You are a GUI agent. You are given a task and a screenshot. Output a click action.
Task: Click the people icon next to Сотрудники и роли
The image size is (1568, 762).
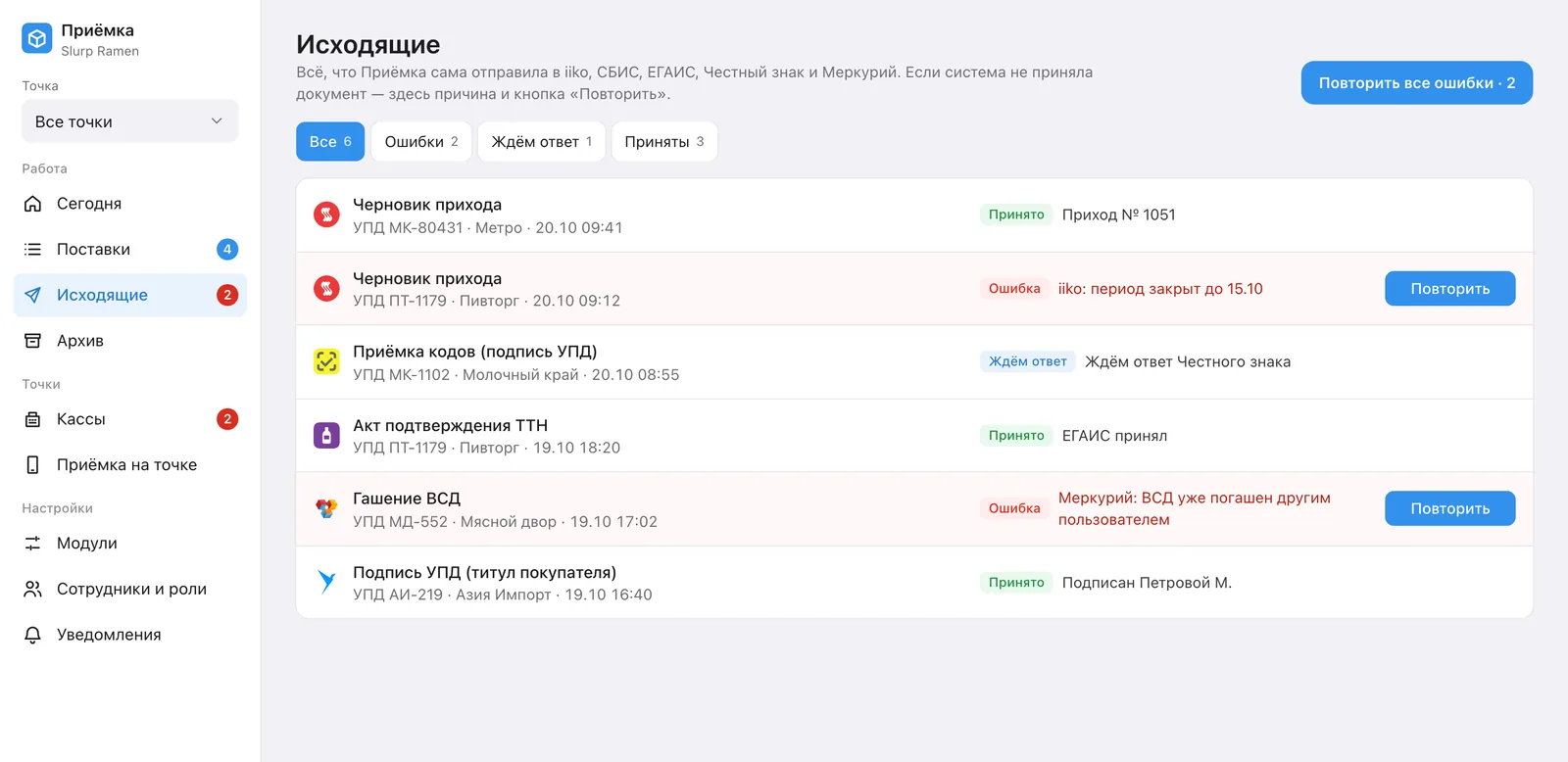(32, 589)
